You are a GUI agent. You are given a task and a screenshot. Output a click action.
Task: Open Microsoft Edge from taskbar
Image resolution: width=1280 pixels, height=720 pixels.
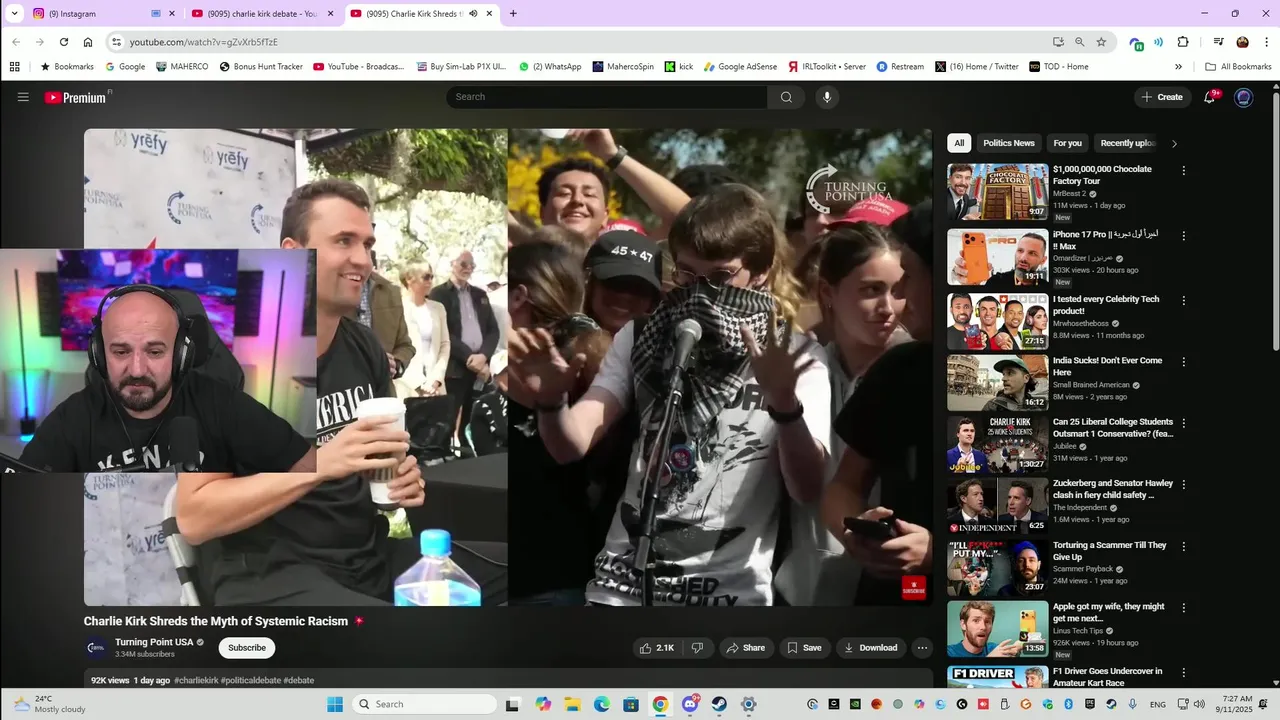pyautogui.click(x=602, y=704)
